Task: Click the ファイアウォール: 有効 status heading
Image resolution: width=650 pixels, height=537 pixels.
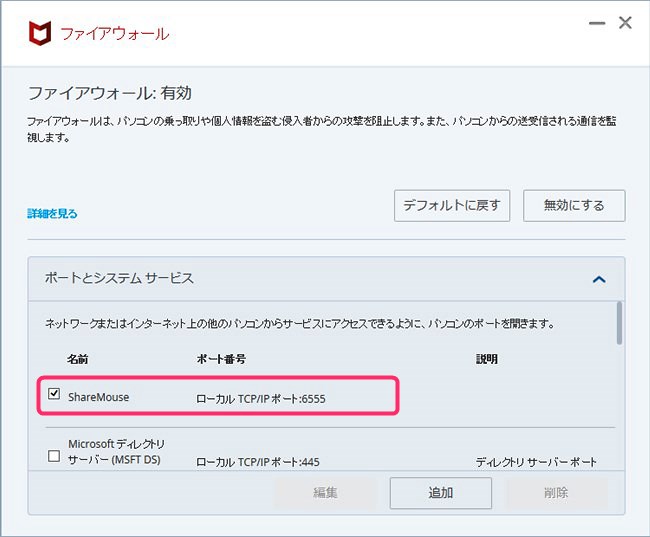Action: 110,93
